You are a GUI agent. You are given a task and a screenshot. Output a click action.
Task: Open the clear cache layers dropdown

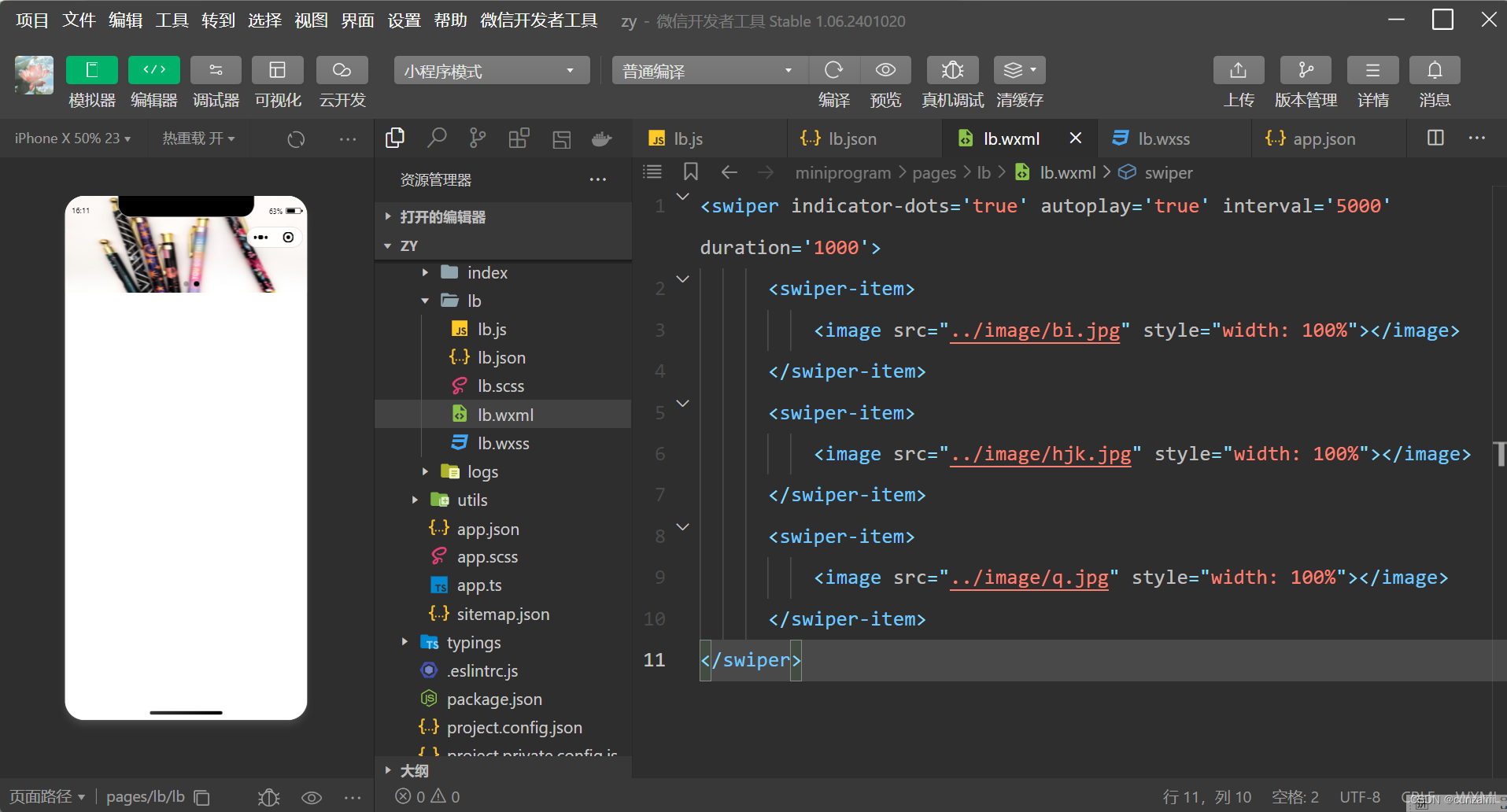pyautogui.click(x=1020, y=70)
